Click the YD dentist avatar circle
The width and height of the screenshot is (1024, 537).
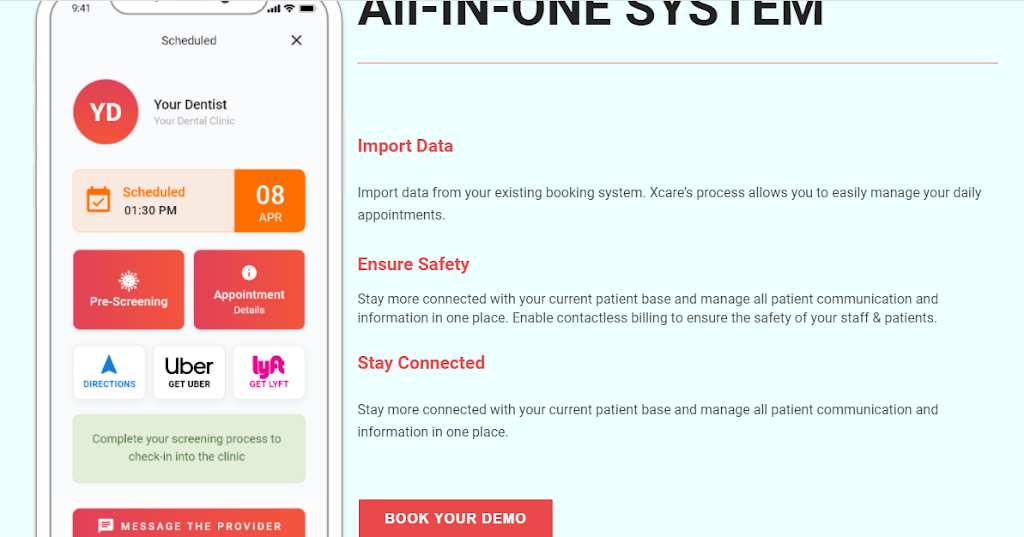(x=106, y=112)
